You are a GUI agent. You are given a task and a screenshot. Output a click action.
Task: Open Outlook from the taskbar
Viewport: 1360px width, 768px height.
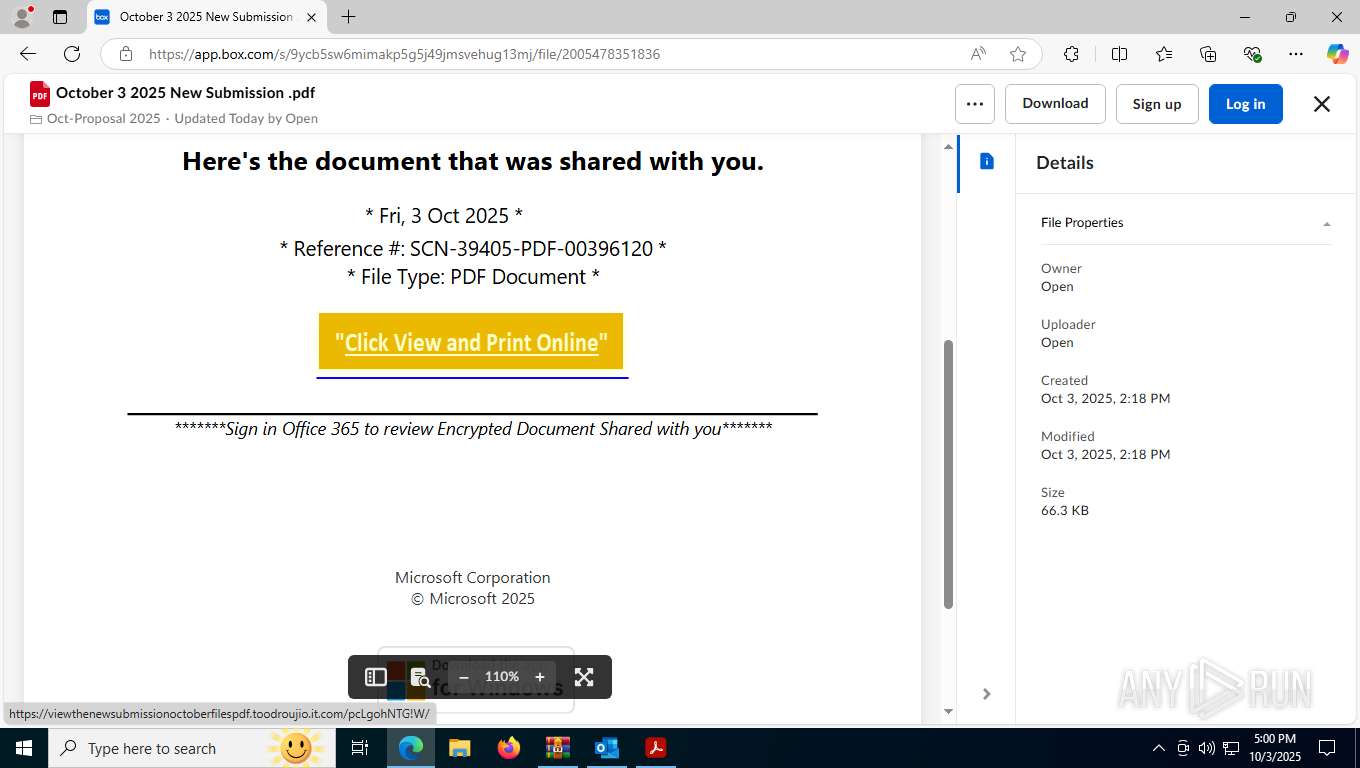606,748
